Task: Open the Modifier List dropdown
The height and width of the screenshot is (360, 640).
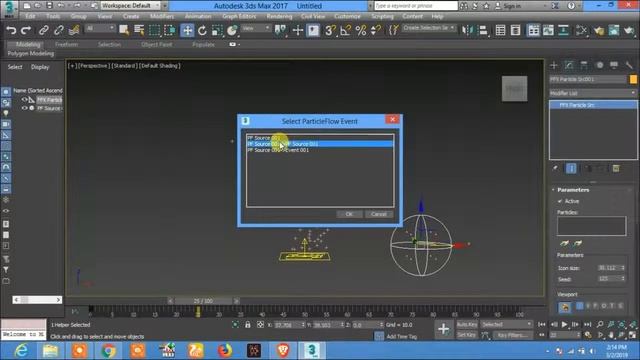Action: (593, 93)
